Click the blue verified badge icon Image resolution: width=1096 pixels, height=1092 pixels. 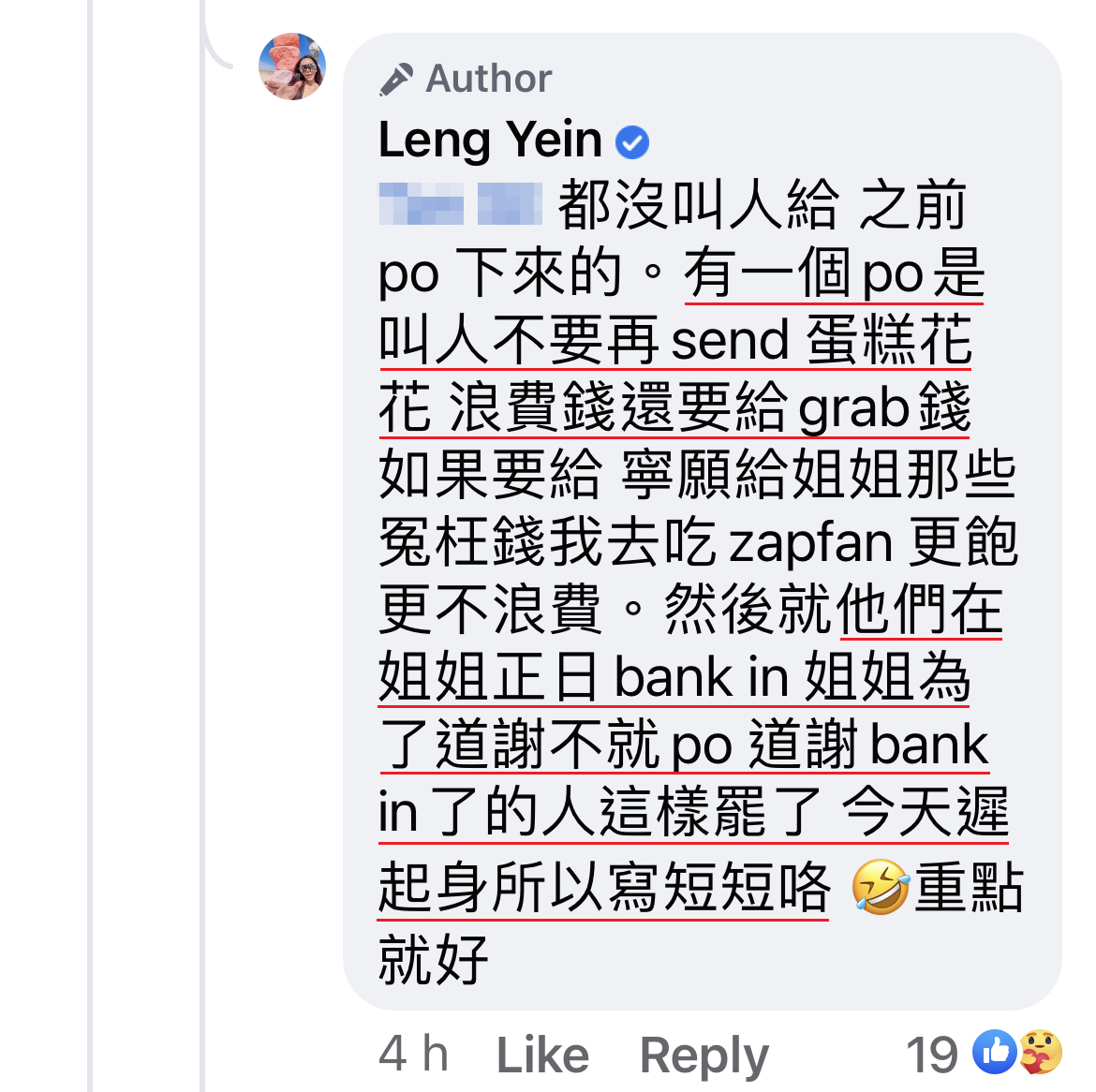click(632, 142)
